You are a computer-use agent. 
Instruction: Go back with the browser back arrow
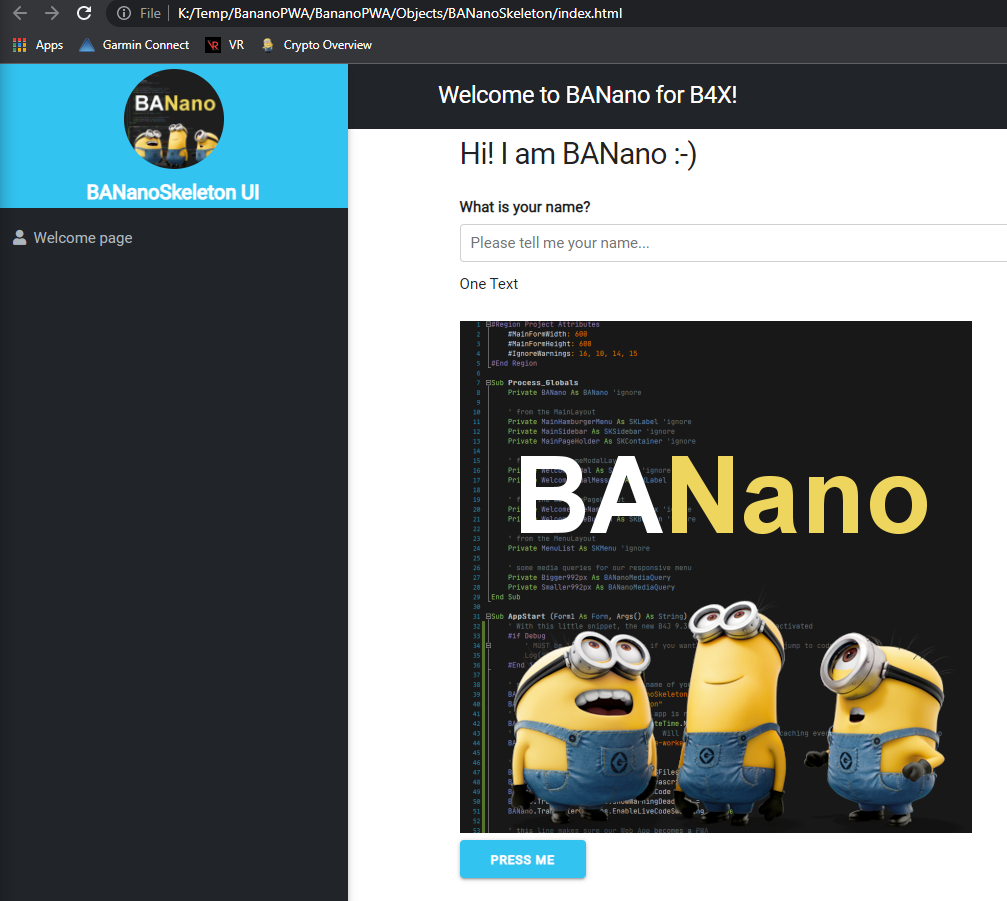pyautogui.click(x=20, y=13)
